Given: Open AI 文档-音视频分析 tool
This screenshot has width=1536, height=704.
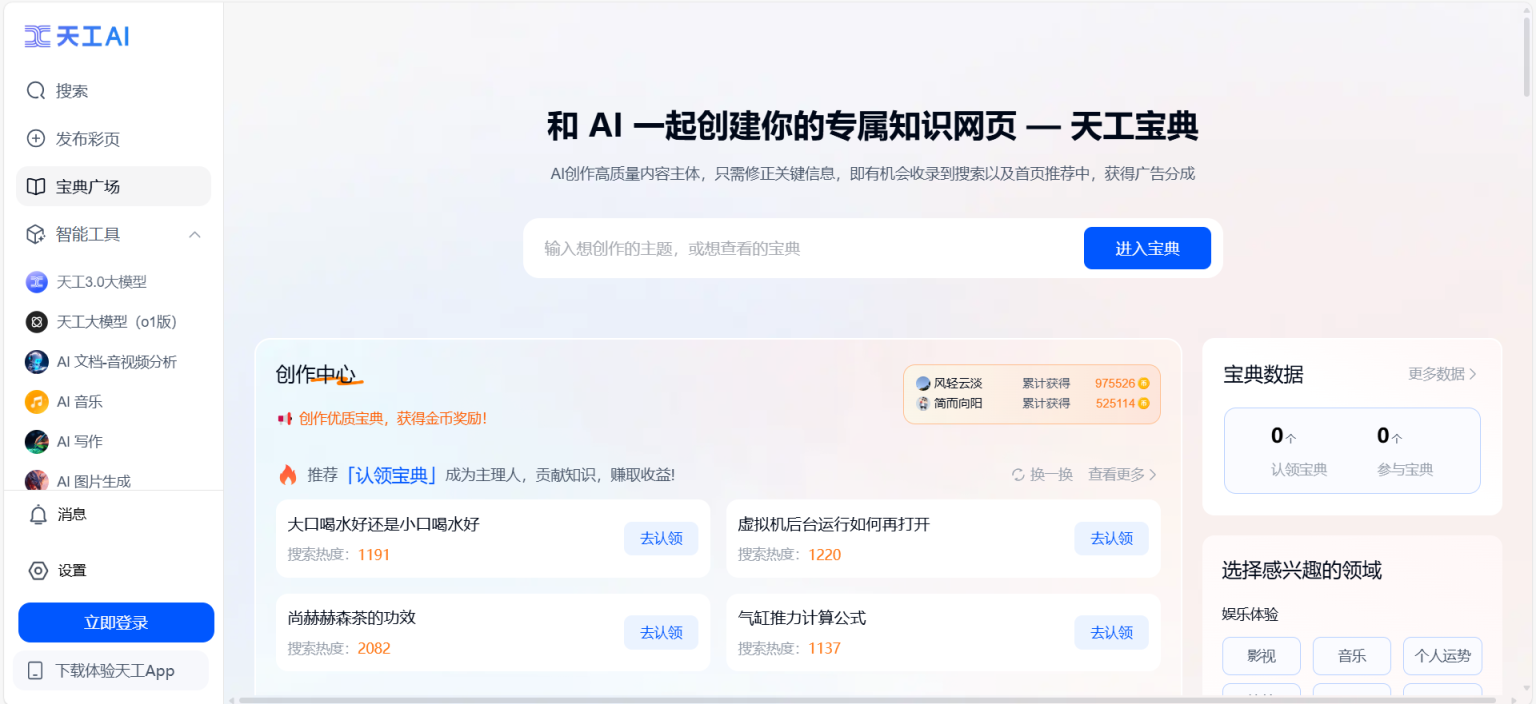Looking at the screenshot, I should coord(115,362).
